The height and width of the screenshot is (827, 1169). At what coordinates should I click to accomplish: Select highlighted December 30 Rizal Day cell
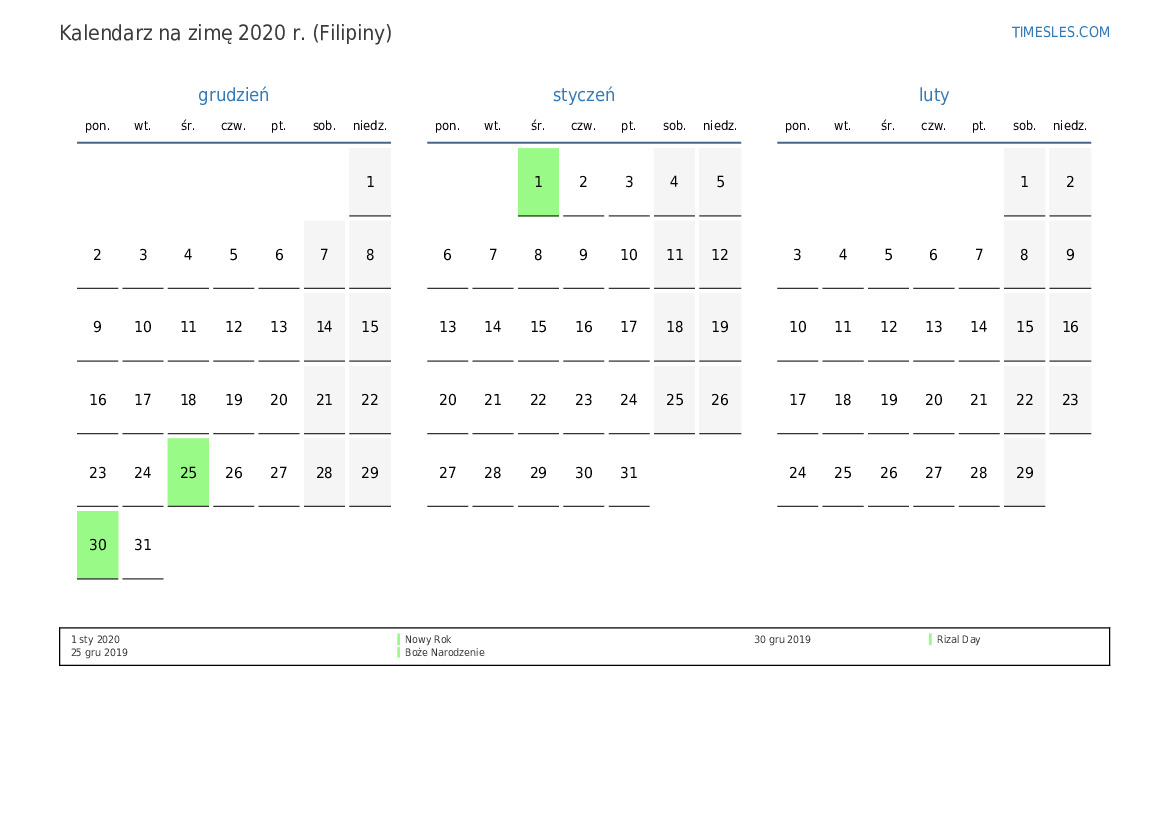pos(97,545)
